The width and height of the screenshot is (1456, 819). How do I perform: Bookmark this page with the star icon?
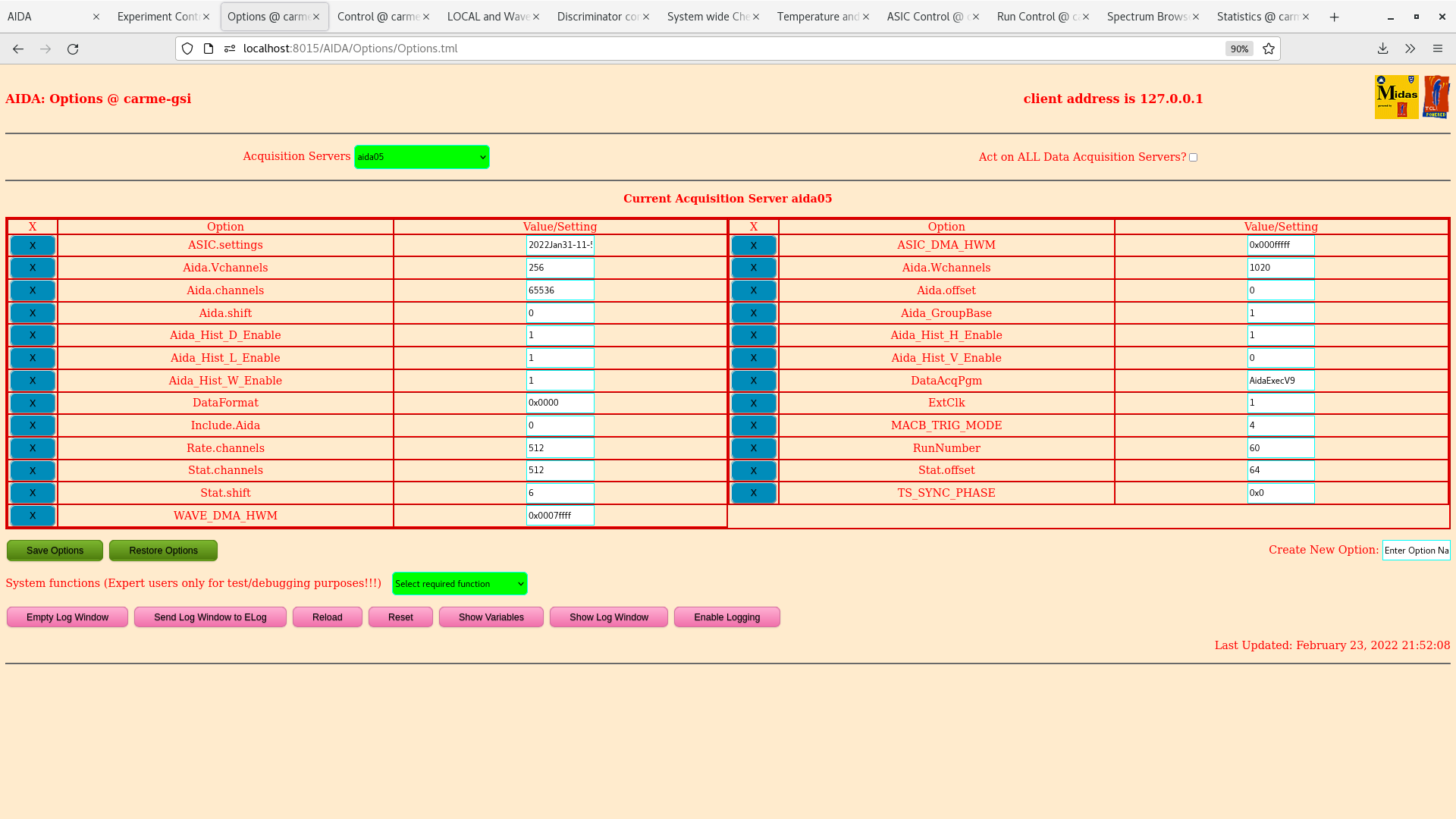click(1269, 49)
